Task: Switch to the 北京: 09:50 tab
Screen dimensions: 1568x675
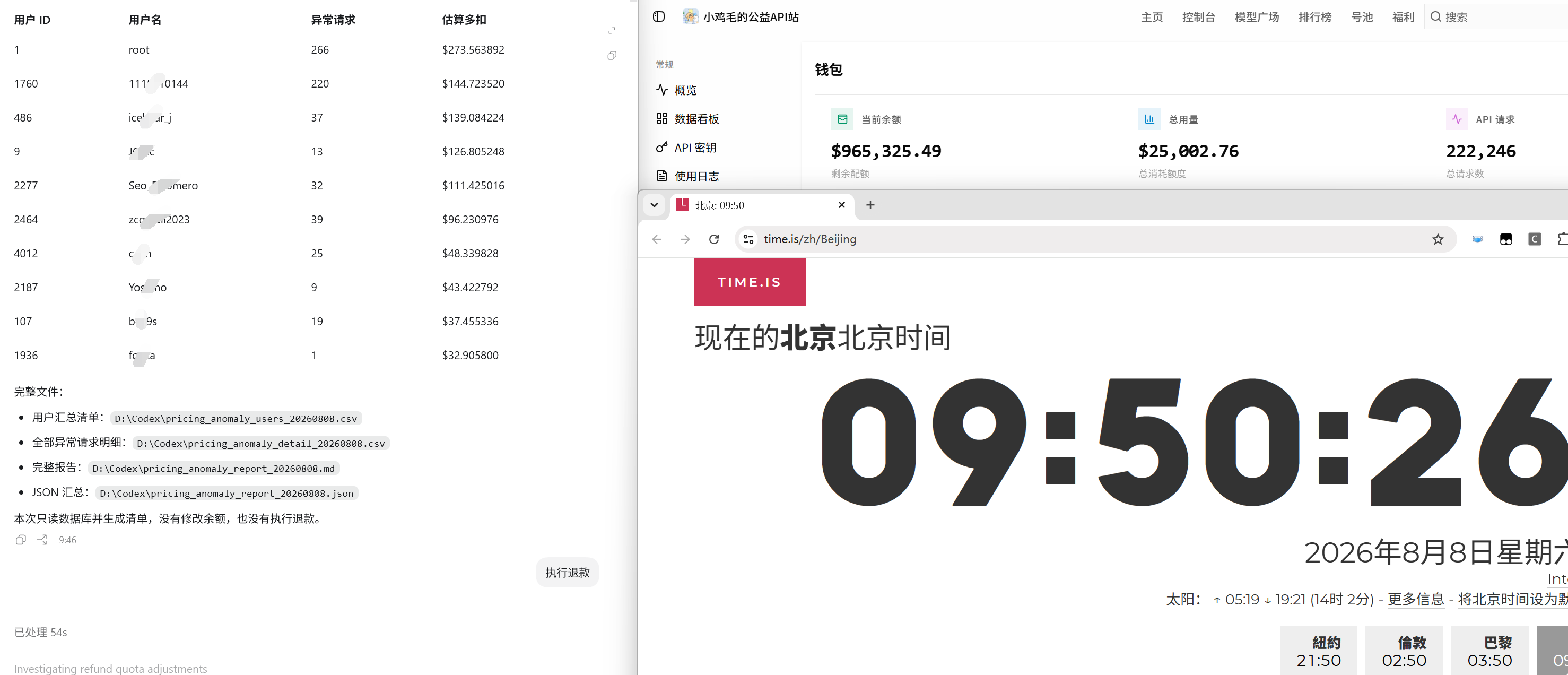Action: (x=763, y=205)
